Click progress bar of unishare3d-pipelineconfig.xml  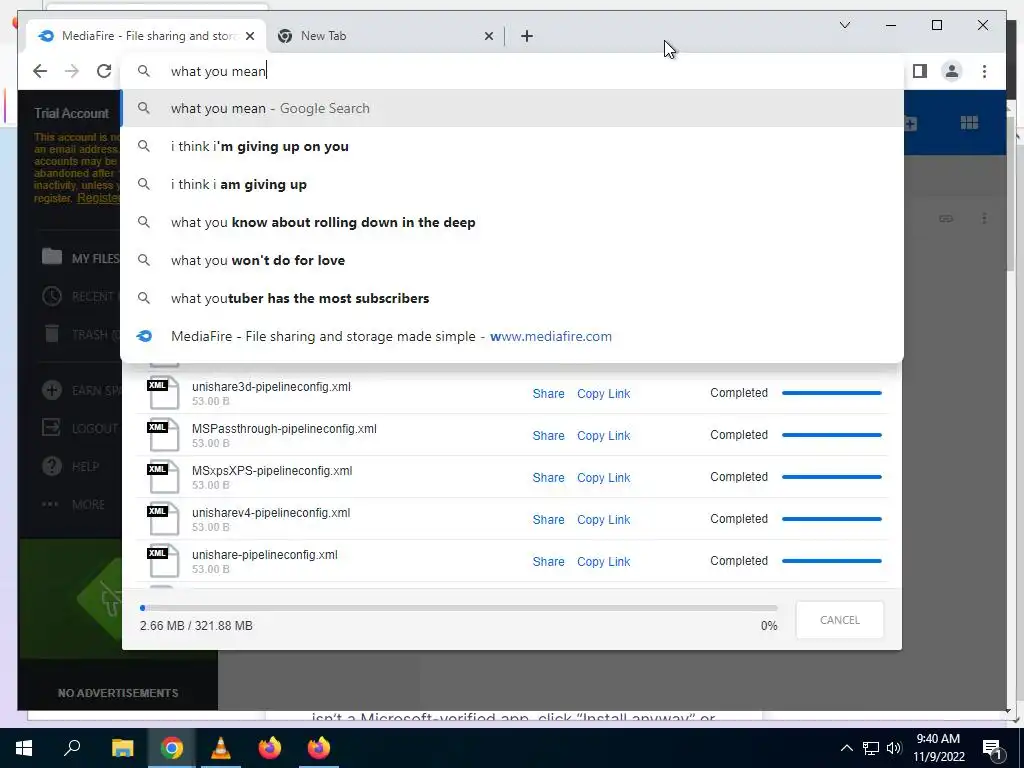(x=831, y=393)
